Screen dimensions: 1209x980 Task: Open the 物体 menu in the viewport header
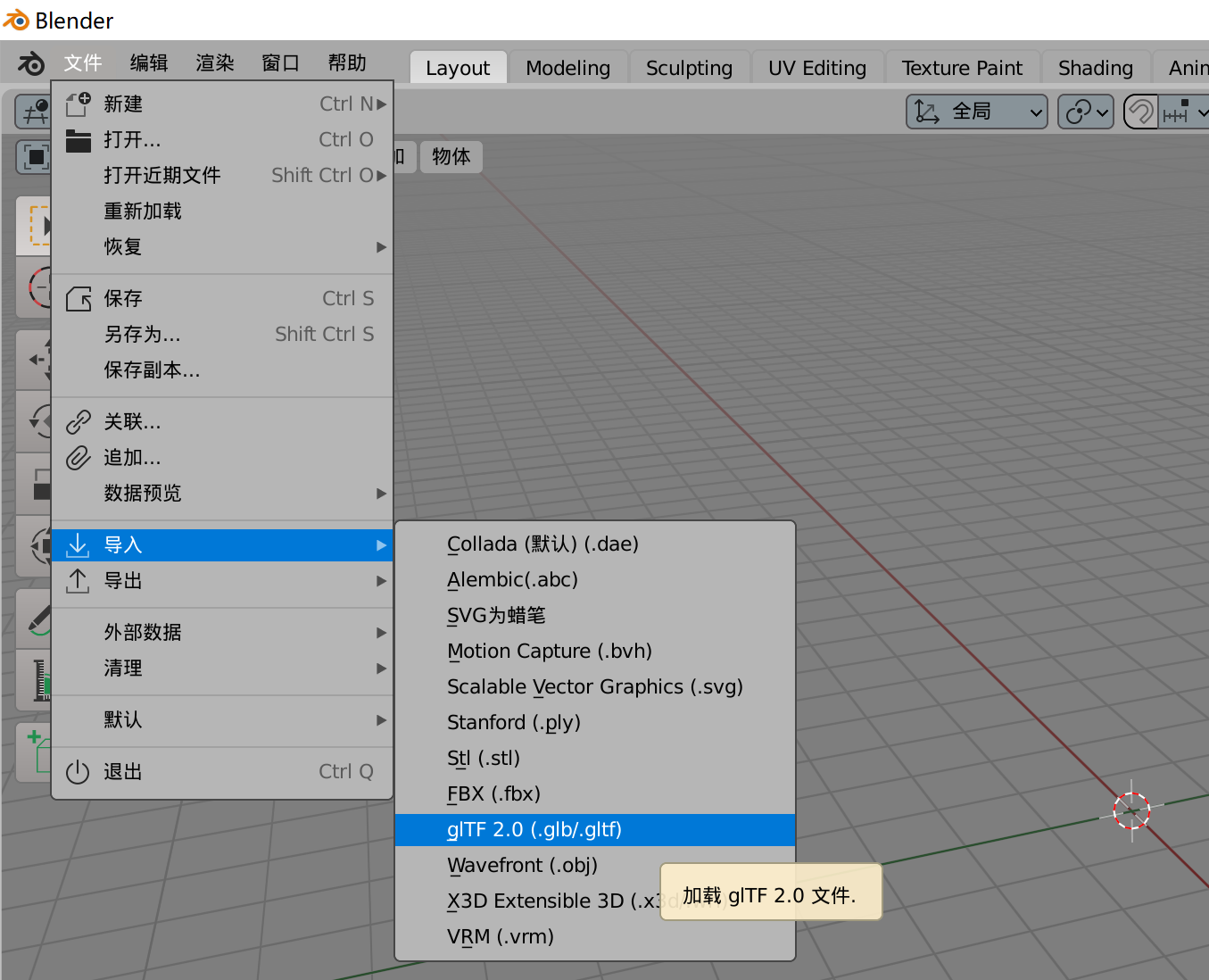point(451,157)
